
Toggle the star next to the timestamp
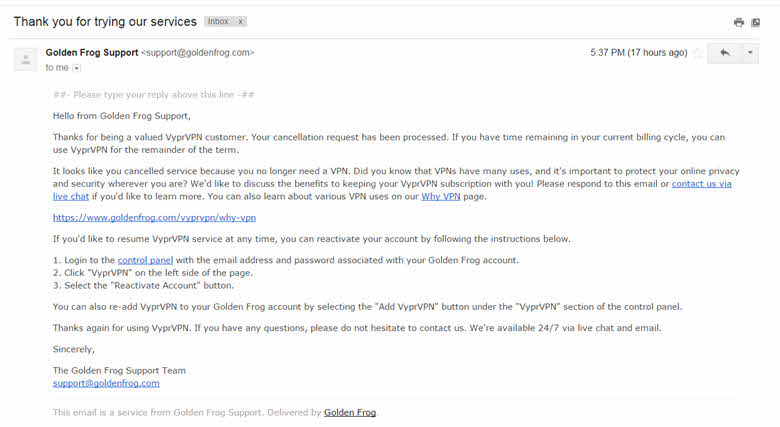tap(698, 53)
